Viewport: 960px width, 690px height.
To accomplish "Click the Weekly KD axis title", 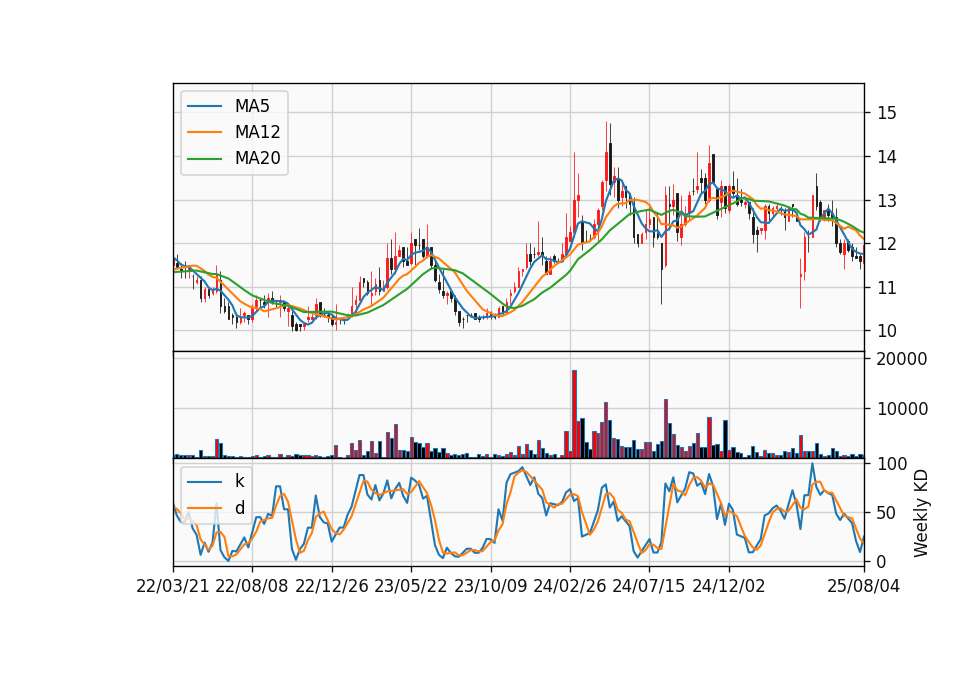I will point(921,514).
